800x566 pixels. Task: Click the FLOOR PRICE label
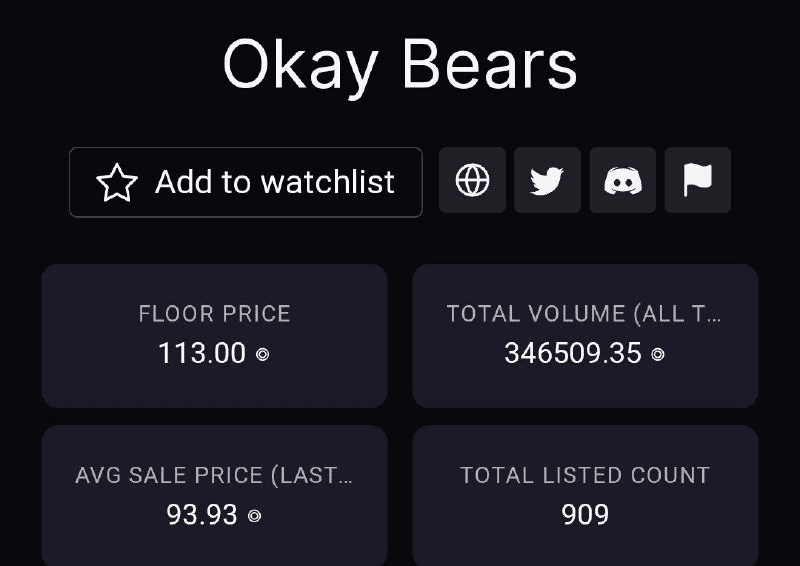pos(214,314)
